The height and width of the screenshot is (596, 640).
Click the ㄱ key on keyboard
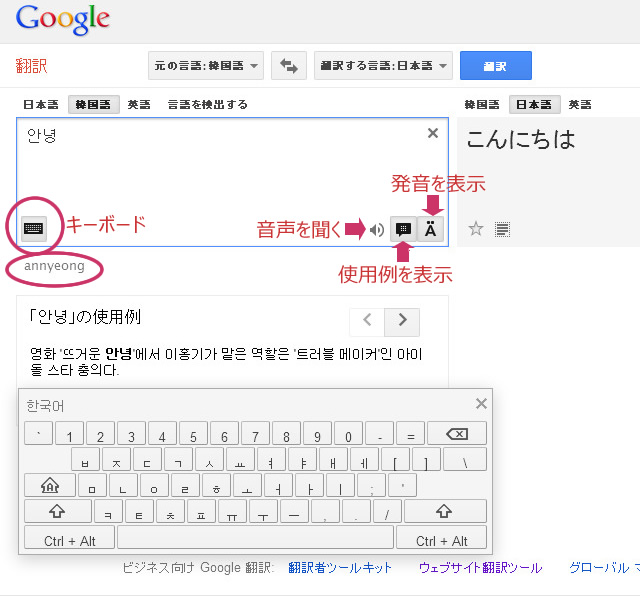tap(178, 459)
